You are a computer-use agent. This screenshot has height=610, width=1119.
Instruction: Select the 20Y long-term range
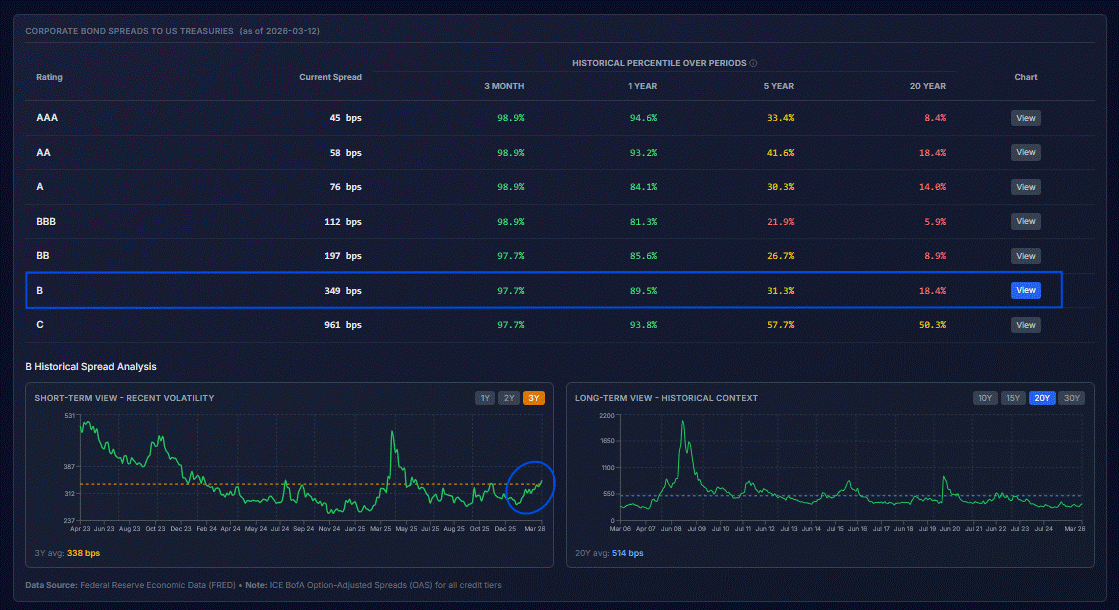coord(1042,398)
